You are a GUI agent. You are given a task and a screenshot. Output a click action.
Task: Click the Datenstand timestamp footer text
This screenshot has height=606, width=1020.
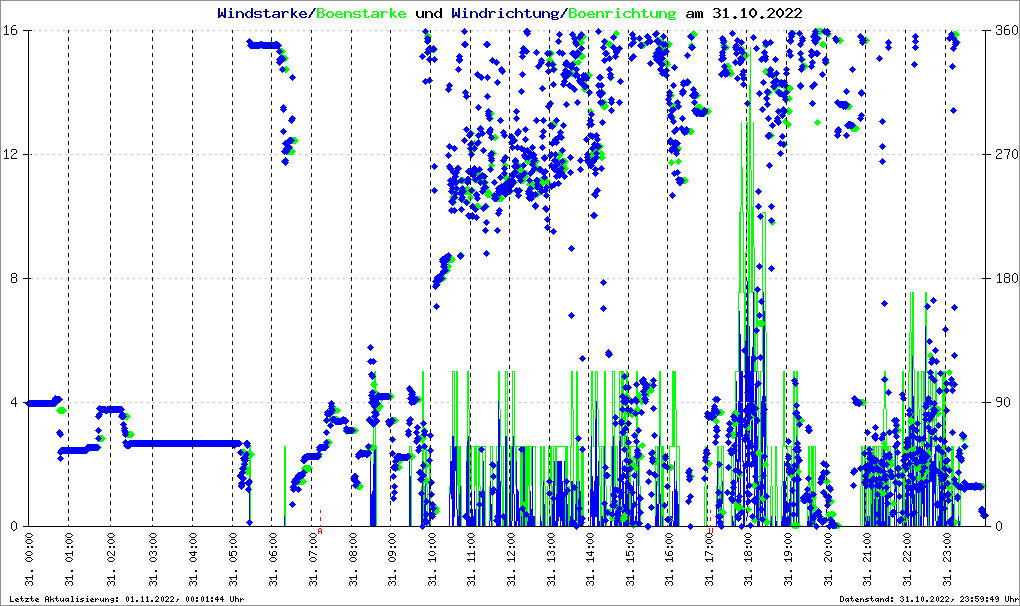927,599
